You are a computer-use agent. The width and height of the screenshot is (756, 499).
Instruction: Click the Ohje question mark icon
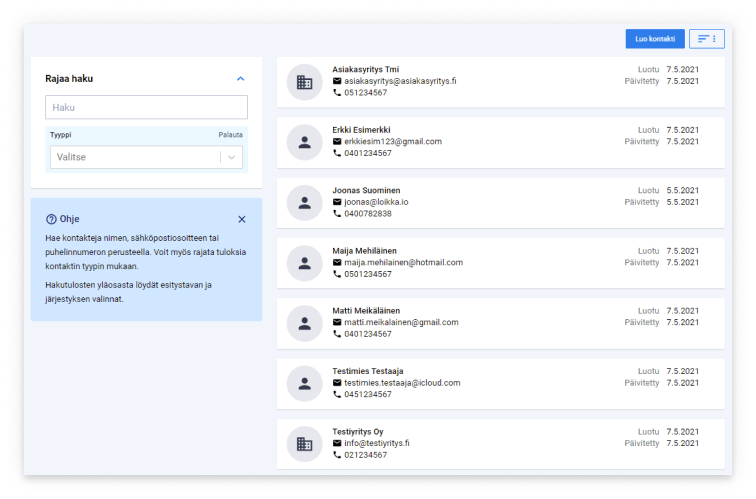click(x=51, y=219)
